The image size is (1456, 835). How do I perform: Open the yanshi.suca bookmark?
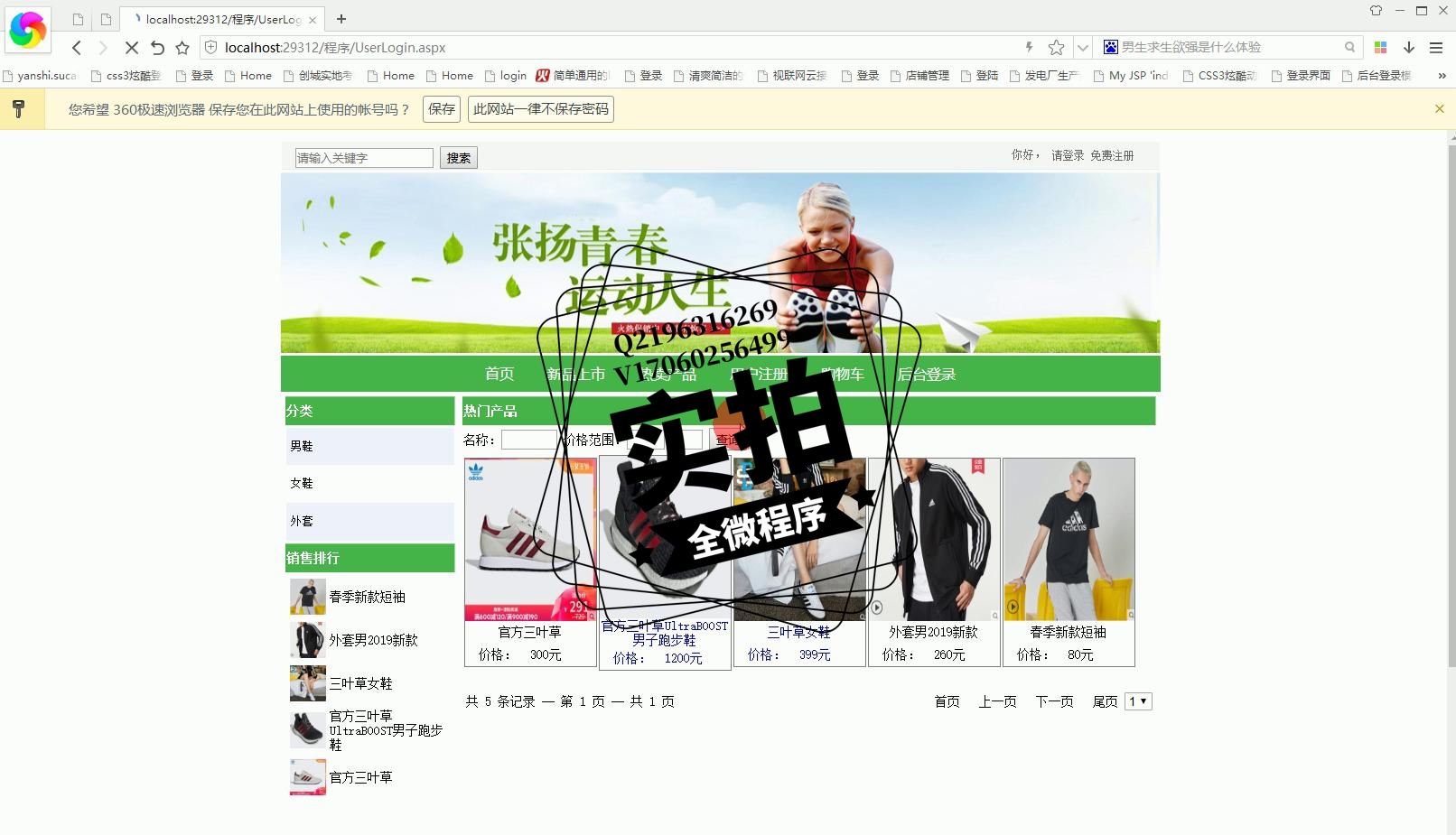click(x=40, y=76)
